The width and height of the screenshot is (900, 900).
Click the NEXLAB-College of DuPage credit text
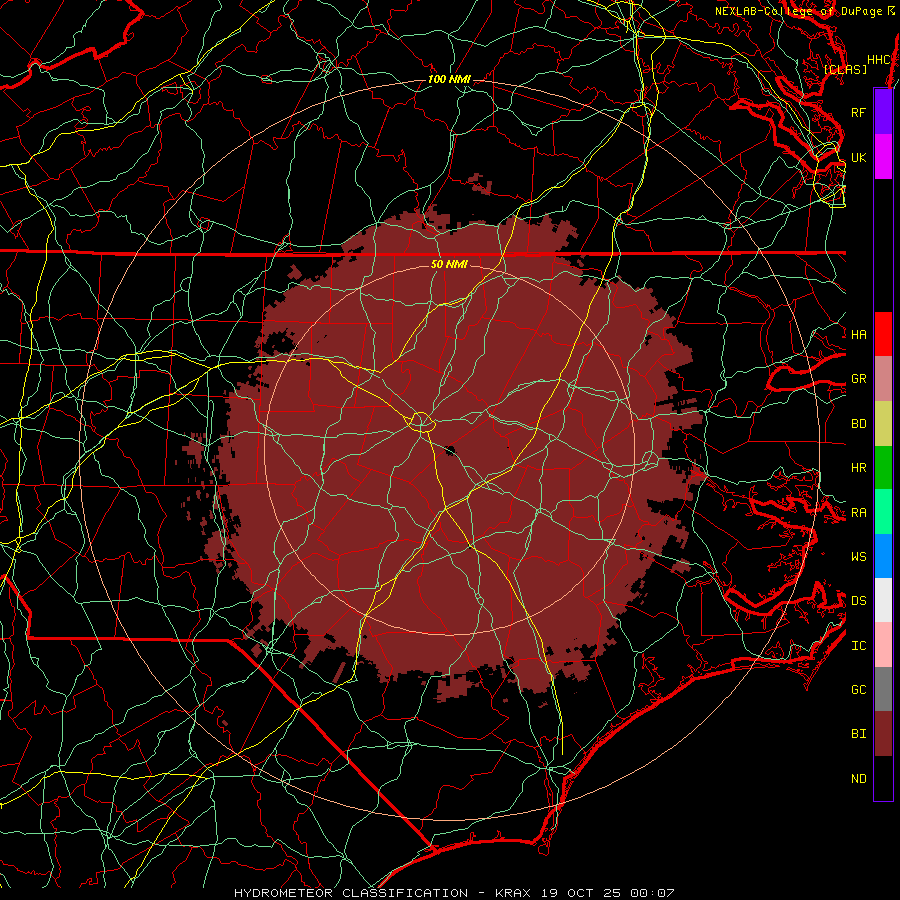(798, 11)
